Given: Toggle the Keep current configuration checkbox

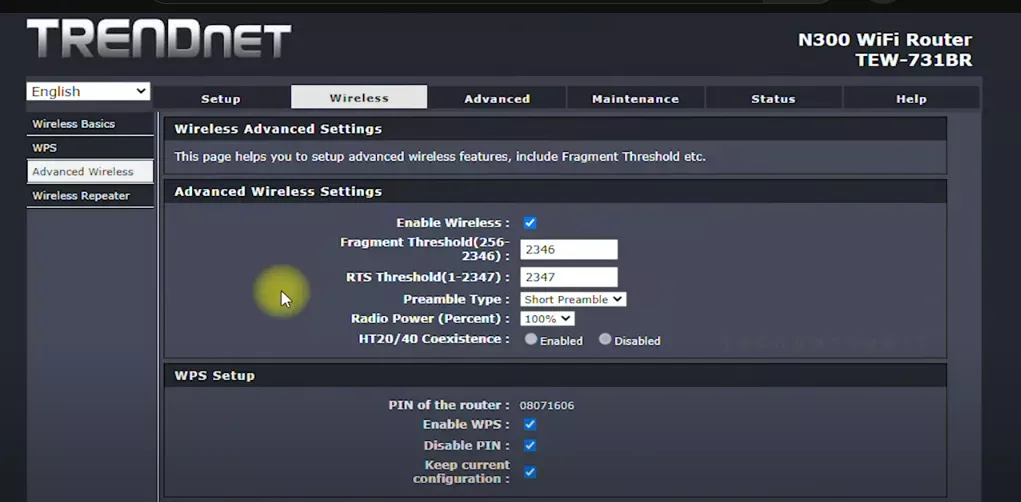Looking at the screenshot, I should pyautogui.click(x=530, y=472).
